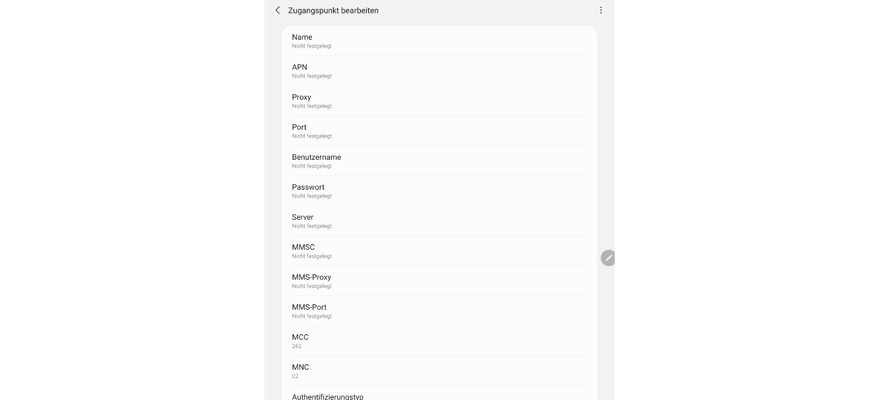
Task: Open the MMS-Proxy setting
Action: (438, 281)
